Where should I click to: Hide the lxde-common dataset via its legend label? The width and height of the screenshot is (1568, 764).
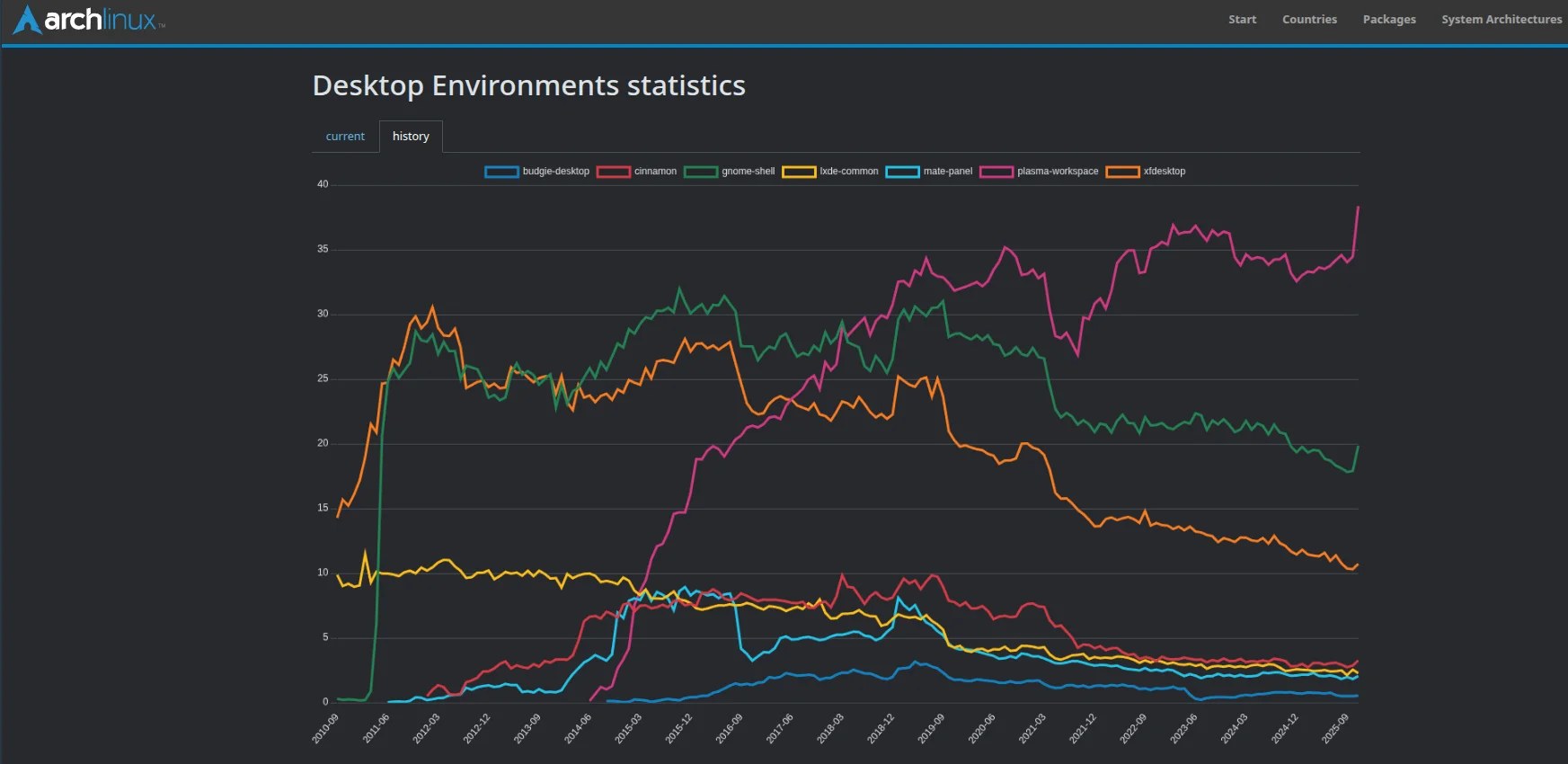tap(848, 172)
